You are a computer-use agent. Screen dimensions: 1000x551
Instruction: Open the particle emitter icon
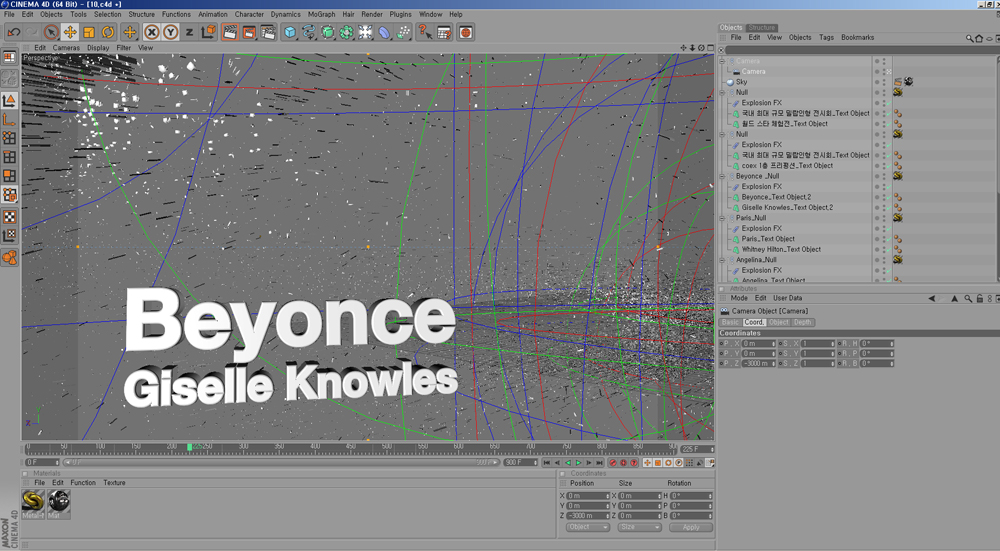point(404,32)
